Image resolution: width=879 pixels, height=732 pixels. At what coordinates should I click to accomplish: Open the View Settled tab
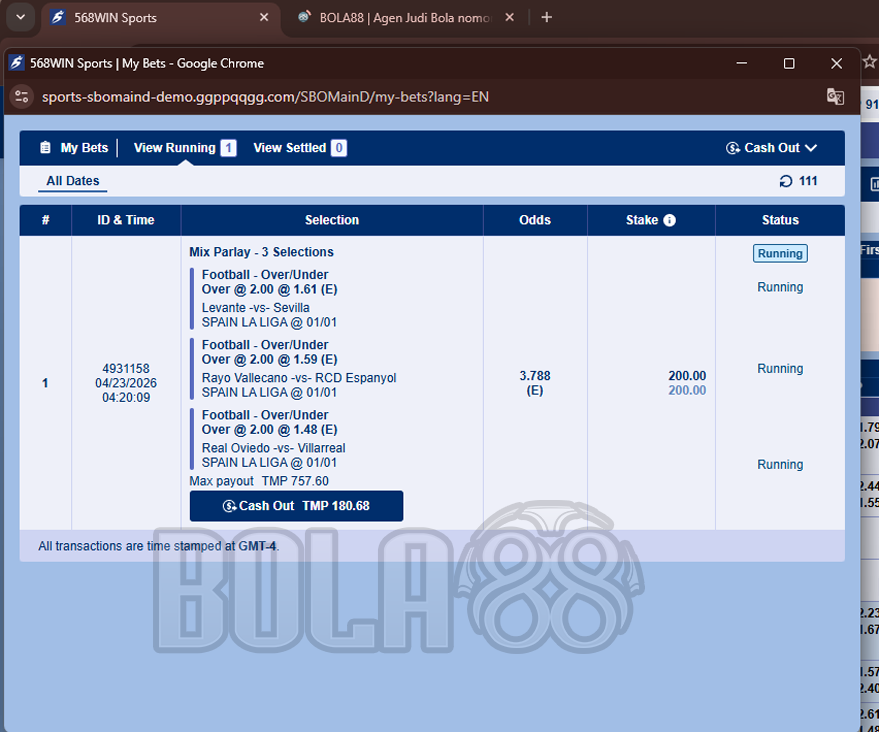point(290,147)
